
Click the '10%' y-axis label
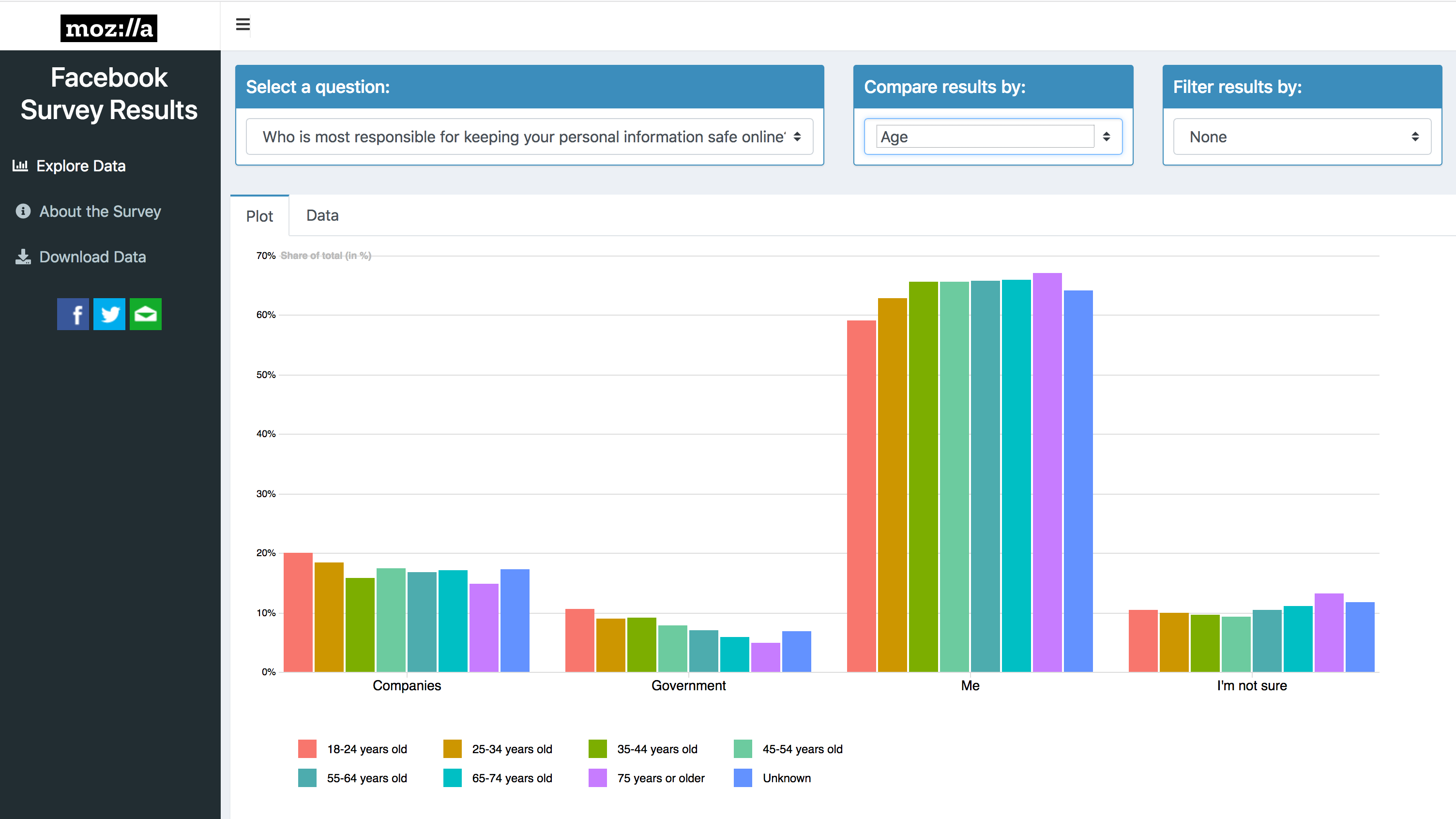click(266, 613)
